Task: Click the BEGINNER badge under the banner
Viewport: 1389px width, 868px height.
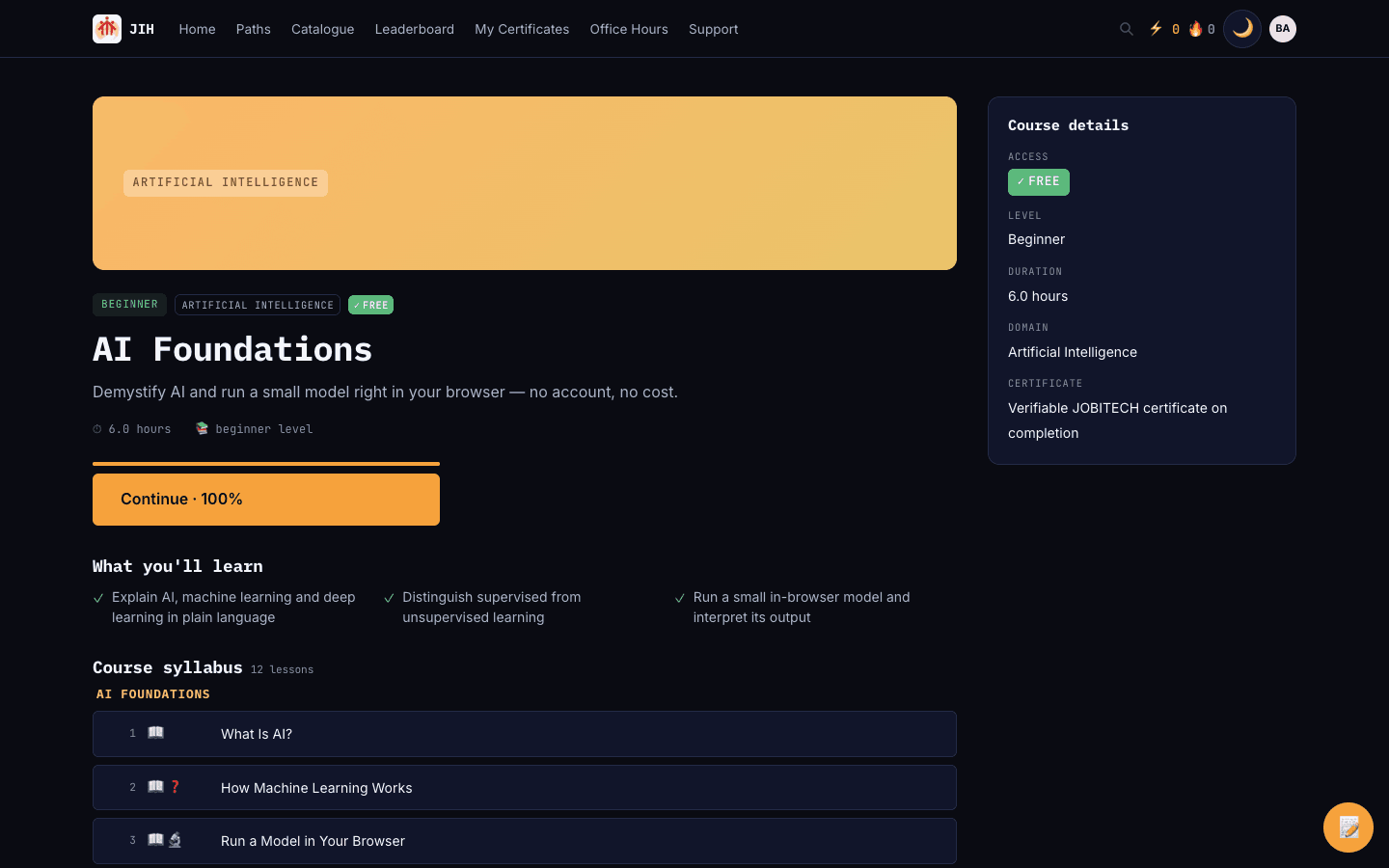Action: coord(129,305)
